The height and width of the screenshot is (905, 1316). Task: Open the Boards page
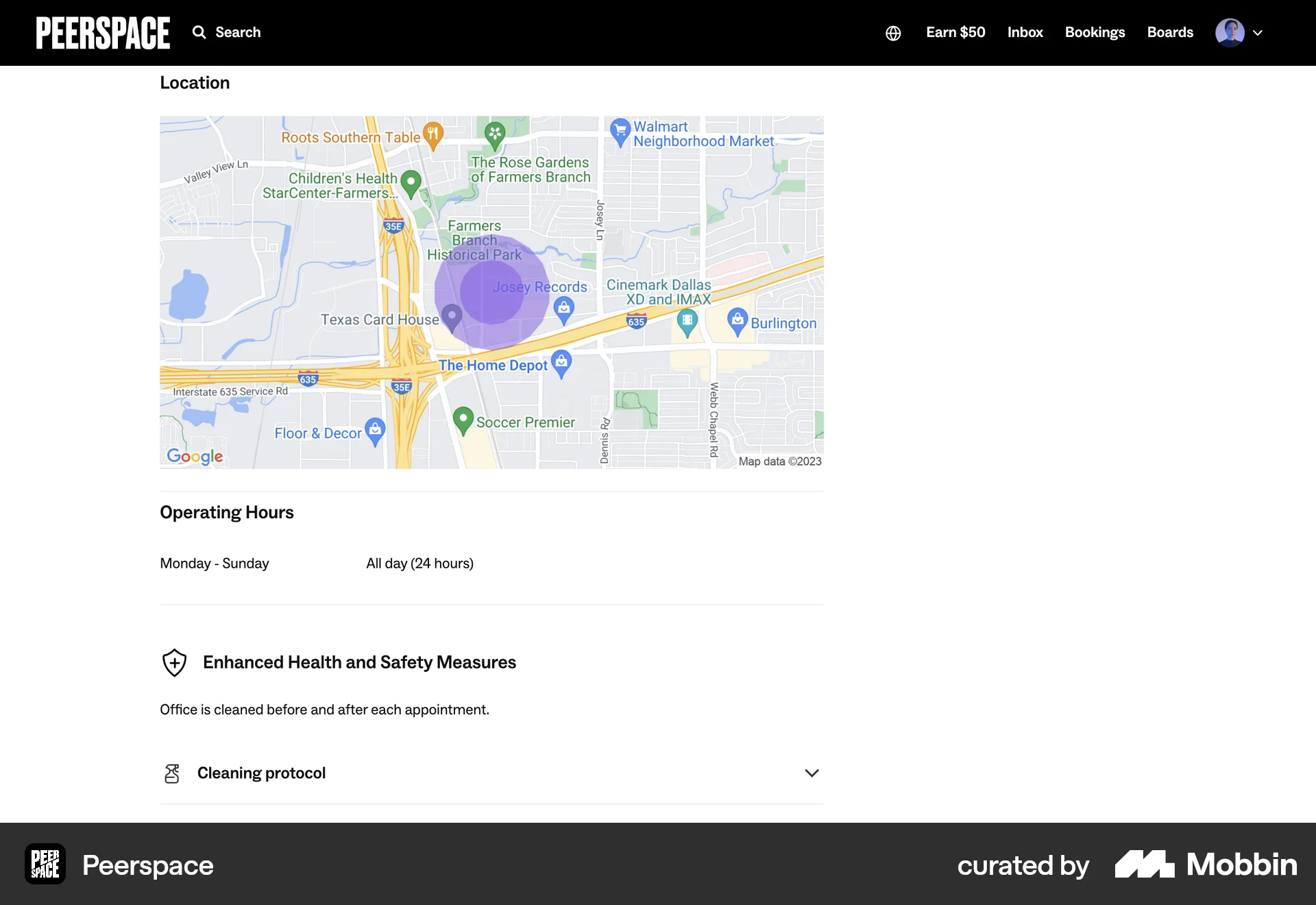tap(1170, 32)
